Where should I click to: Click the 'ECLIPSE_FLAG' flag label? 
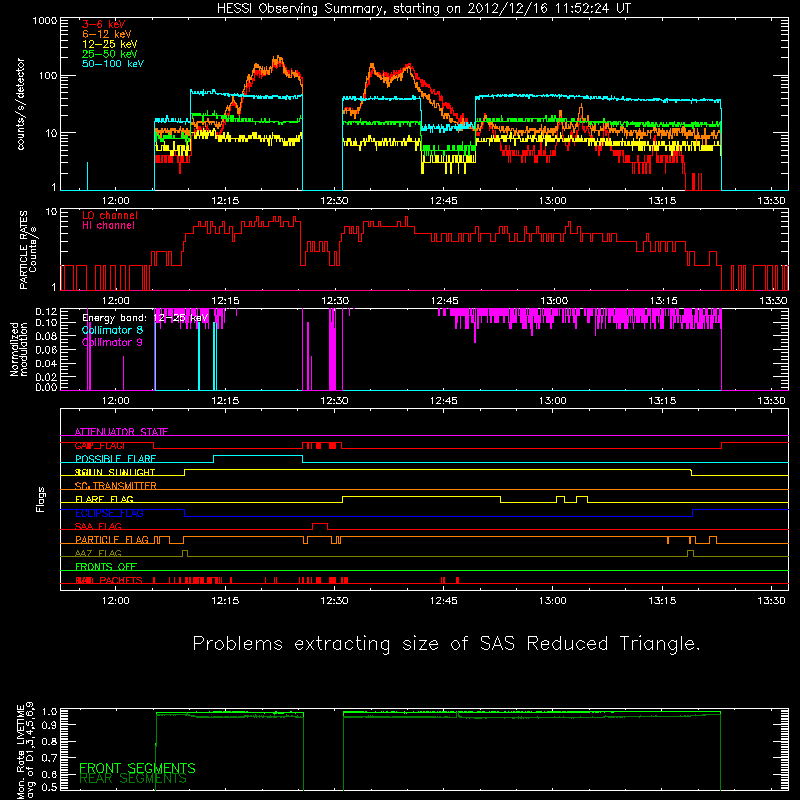(x=109, y=513)
